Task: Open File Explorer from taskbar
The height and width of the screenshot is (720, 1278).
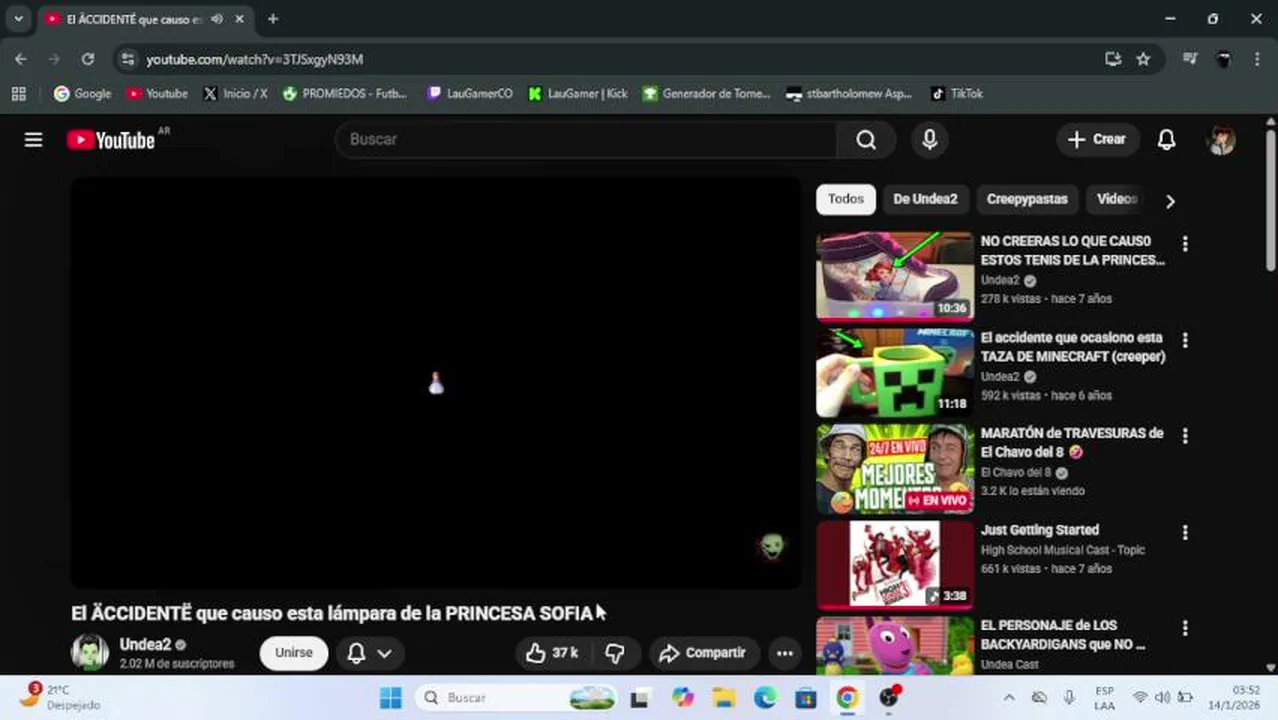Action: pos(724,698)
